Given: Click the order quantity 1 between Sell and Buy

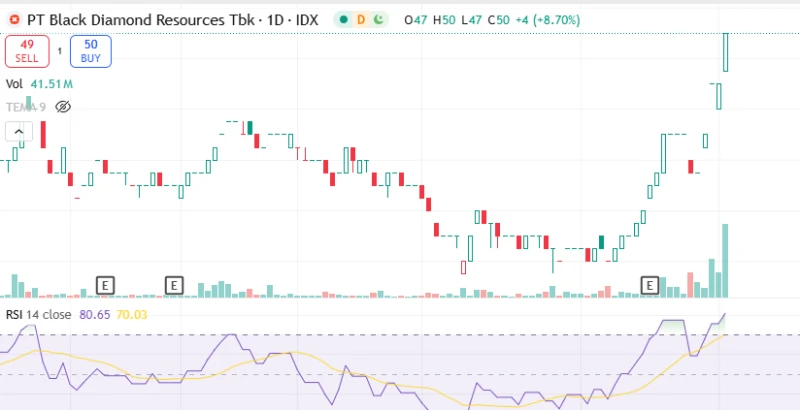Looking at the screenshot, I should pos(59,51).
